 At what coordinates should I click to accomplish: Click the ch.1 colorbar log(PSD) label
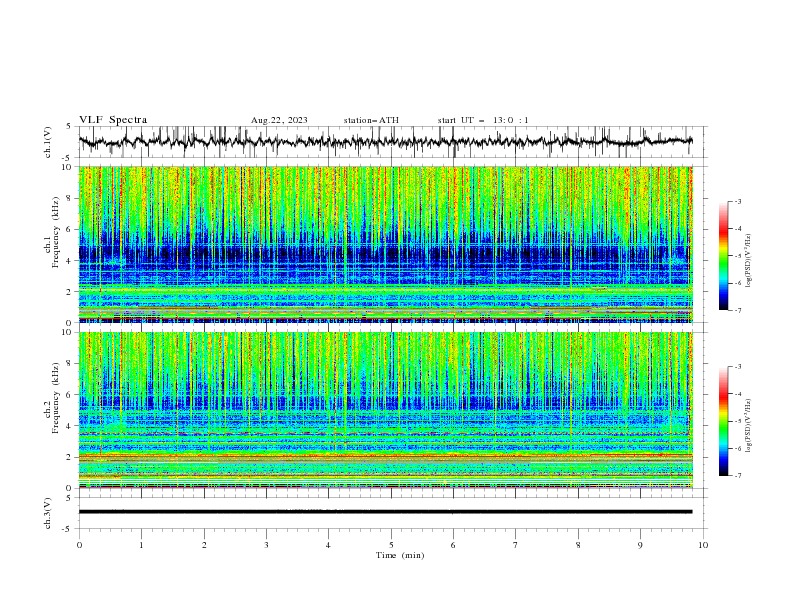pos(748,261)
